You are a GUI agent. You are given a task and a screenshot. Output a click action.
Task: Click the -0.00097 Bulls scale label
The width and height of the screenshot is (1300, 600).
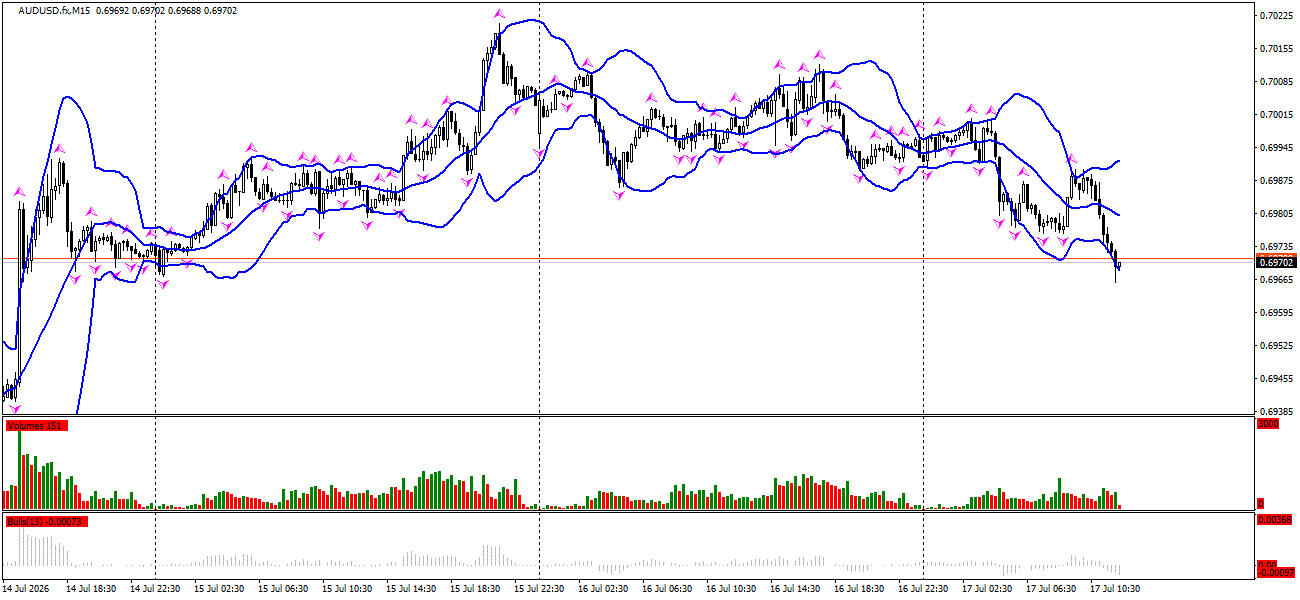tap(1276, 571)
